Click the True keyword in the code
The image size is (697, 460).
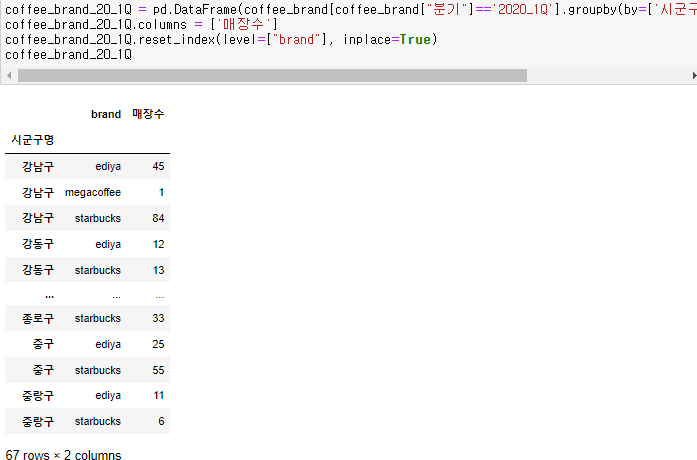(x=415, y=40)
